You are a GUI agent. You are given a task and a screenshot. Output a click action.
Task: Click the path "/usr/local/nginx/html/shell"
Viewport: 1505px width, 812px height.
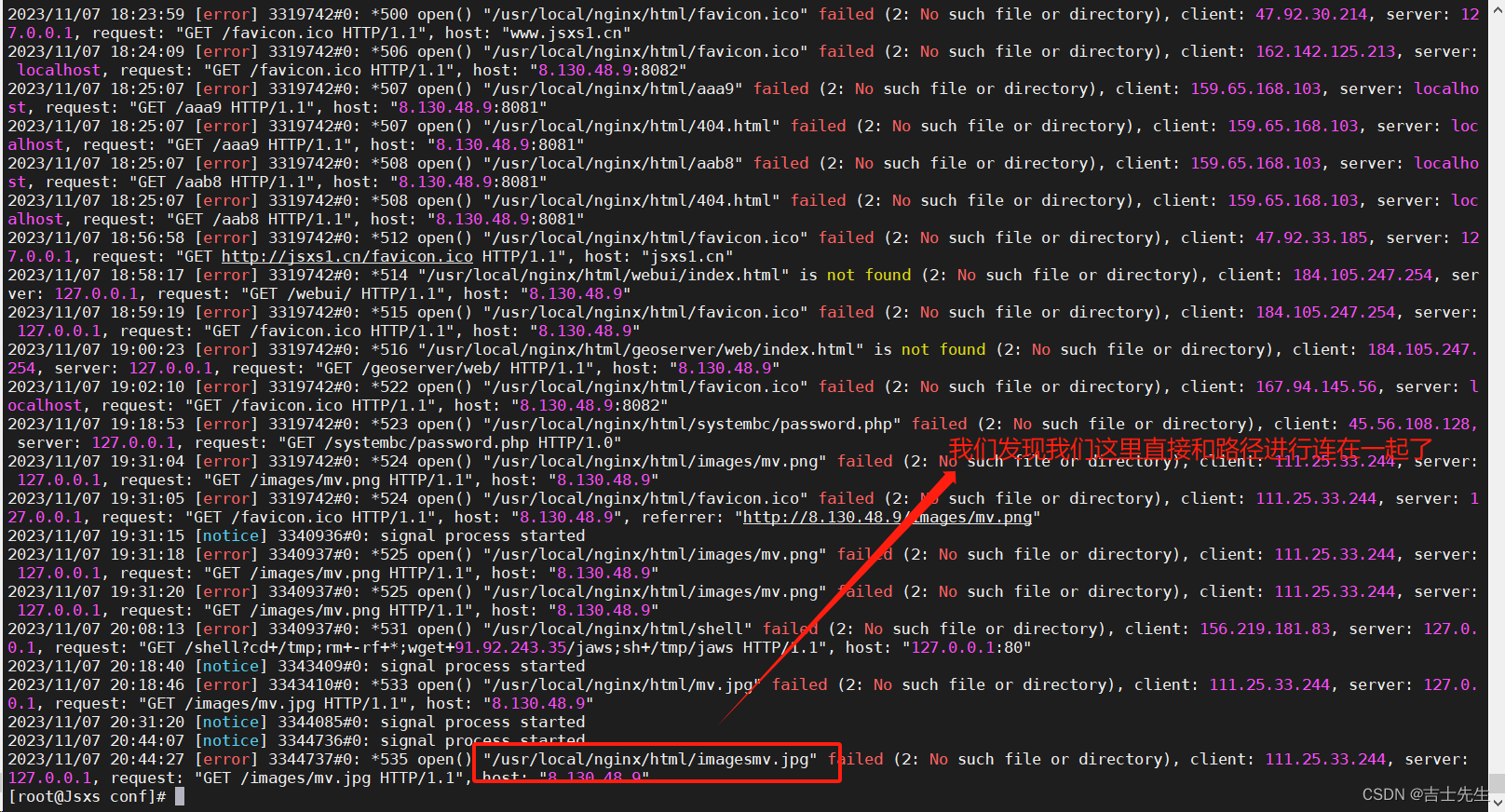pyautogui.click(x=617, y=629)
